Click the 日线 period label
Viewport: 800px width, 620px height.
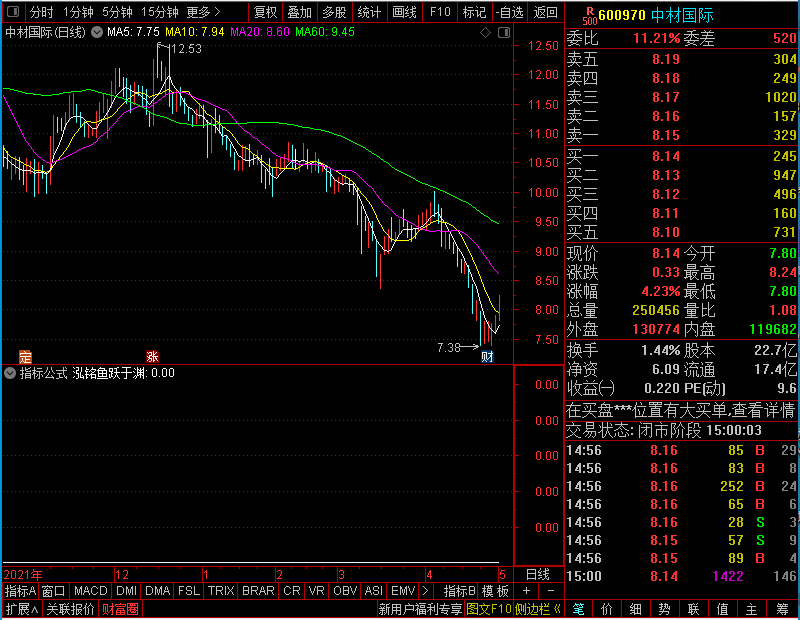[x=537, y=575]
